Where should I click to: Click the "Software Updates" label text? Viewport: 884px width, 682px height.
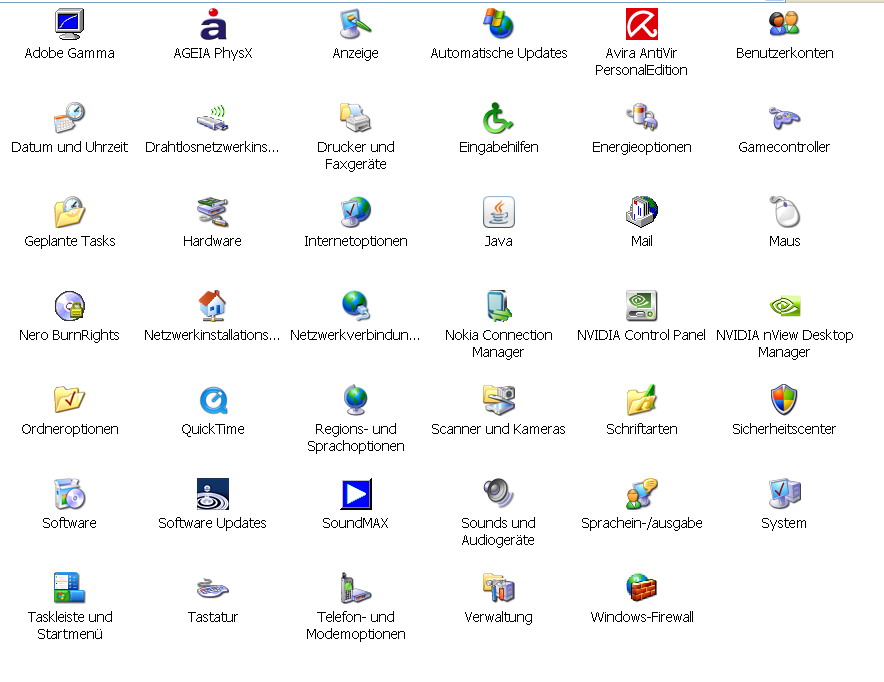(212, 524)
